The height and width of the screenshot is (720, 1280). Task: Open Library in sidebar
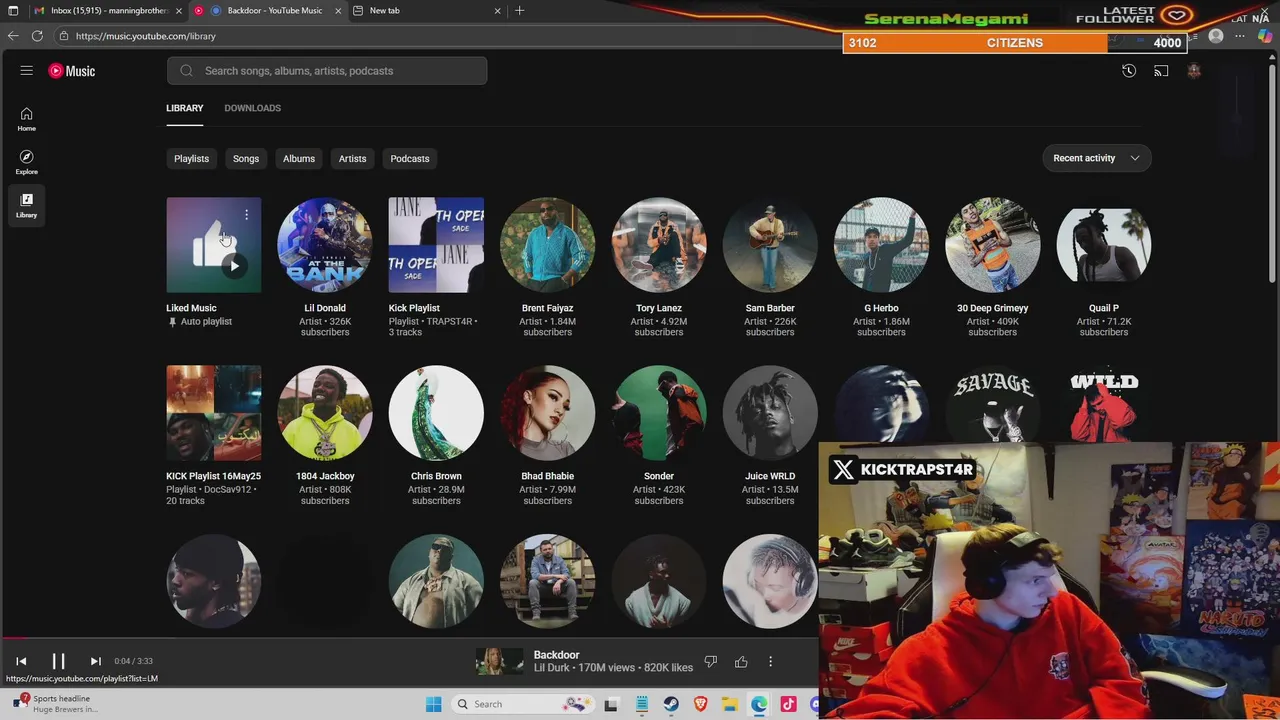click(x=27, y=205)
